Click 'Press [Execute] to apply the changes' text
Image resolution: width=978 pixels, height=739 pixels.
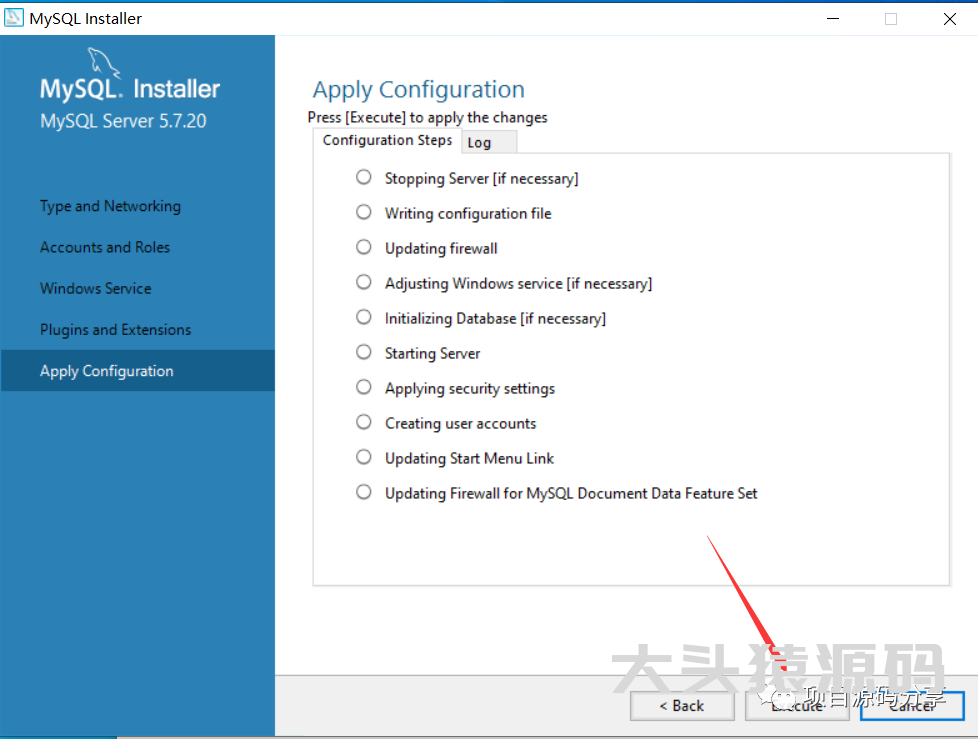pyautogui.click(x=427, y=118)
